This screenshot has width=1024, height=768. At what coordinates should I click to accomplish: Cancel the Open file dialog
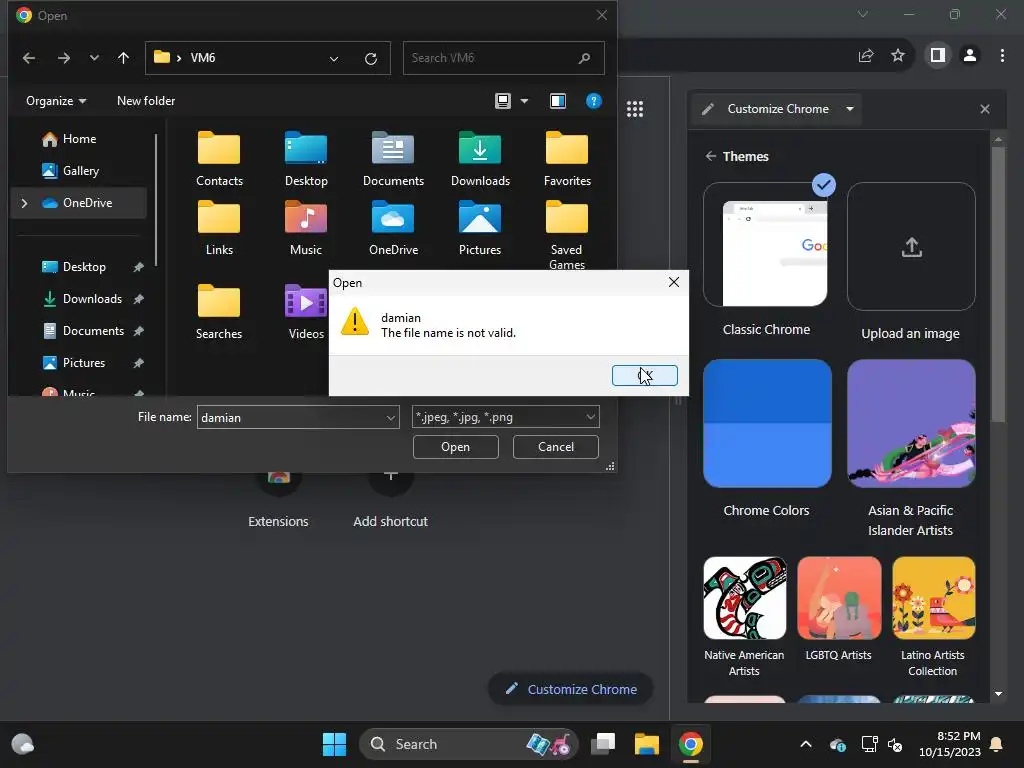coord(556,447)
